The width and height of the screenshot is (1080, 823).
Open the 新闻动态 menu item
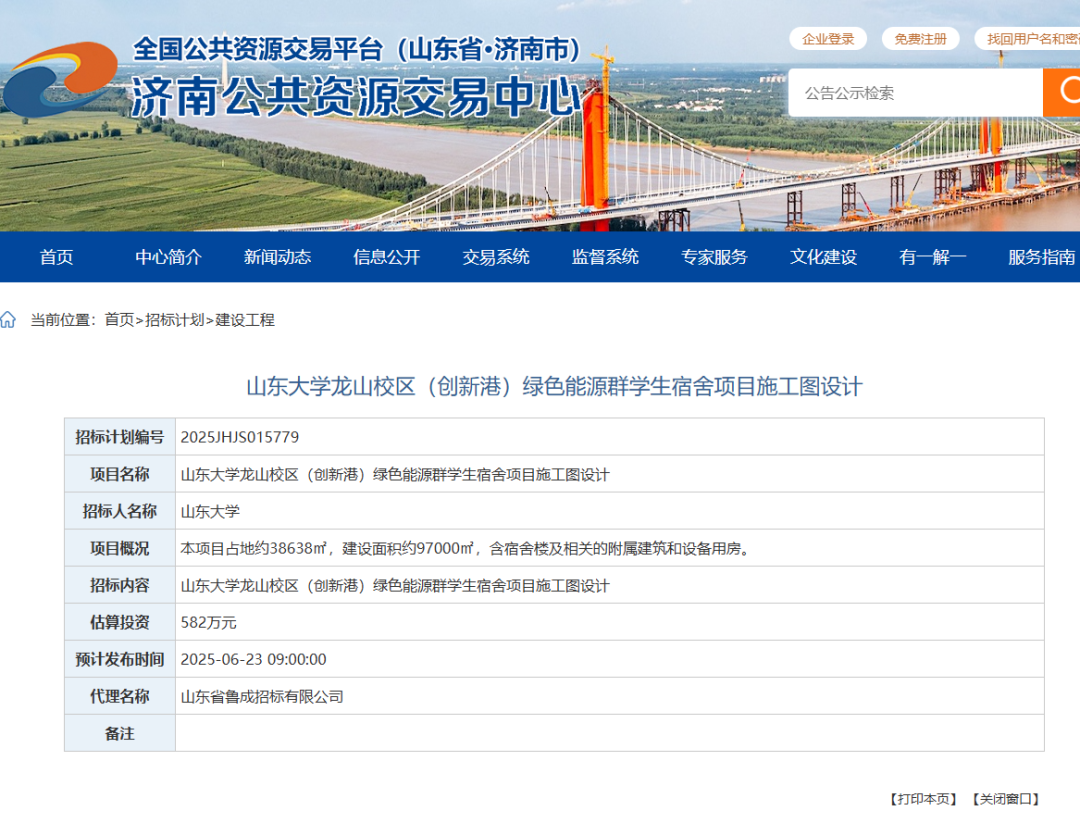click(278, 257)
